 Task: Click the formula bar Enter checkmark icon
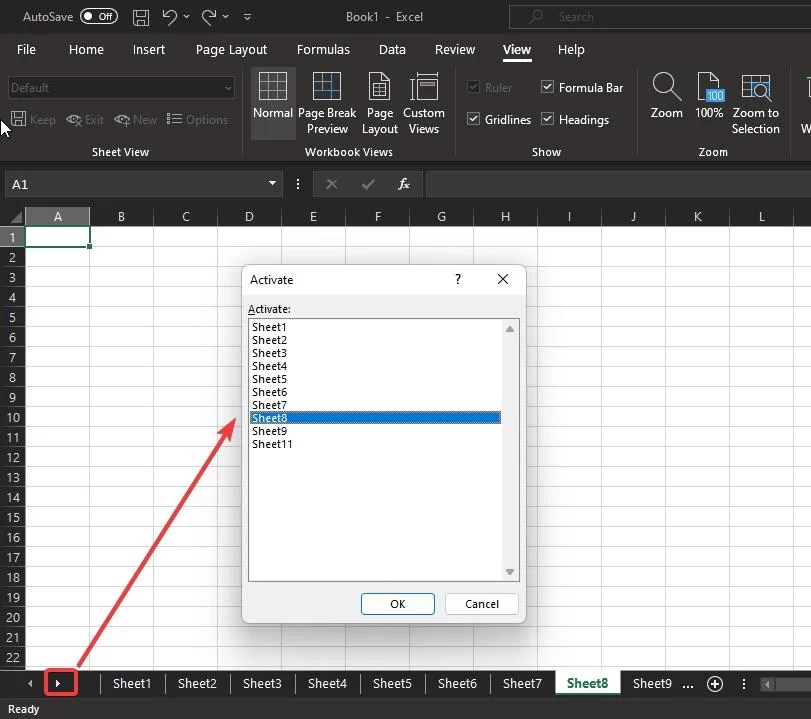coord(368,184)
